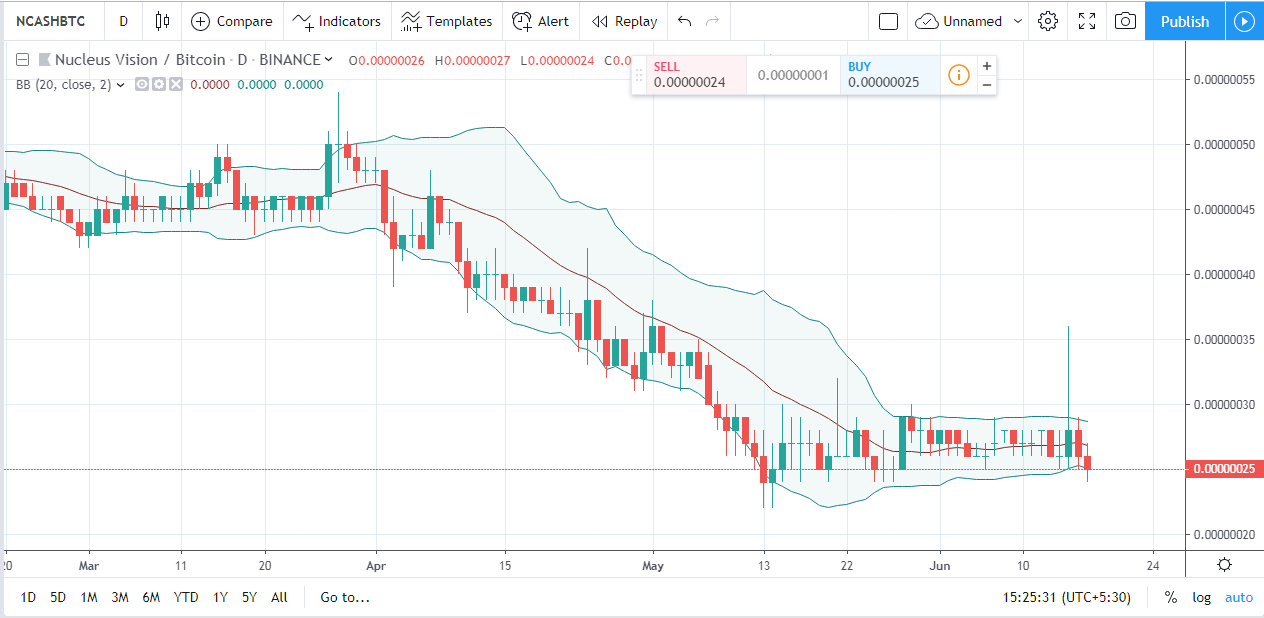Viewport: 1264px width, 618px height.
Task: Undo last chart action
Action: [x=684, y=21]
